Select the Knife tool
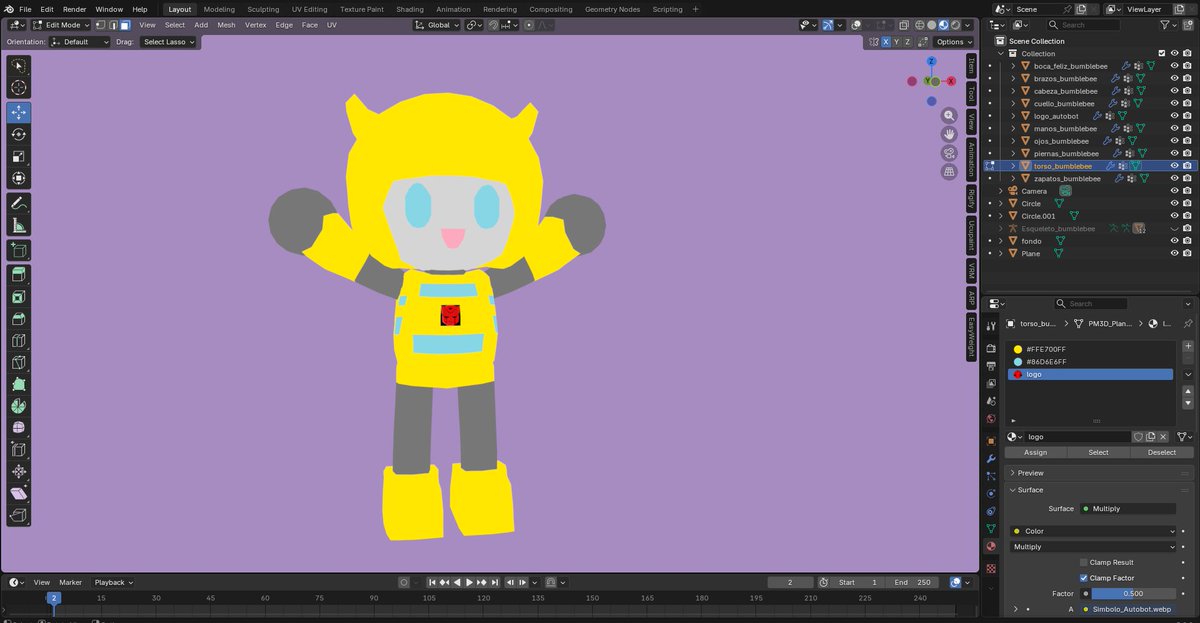Screen dimensions: 1200x623 [x=18, y=363]
